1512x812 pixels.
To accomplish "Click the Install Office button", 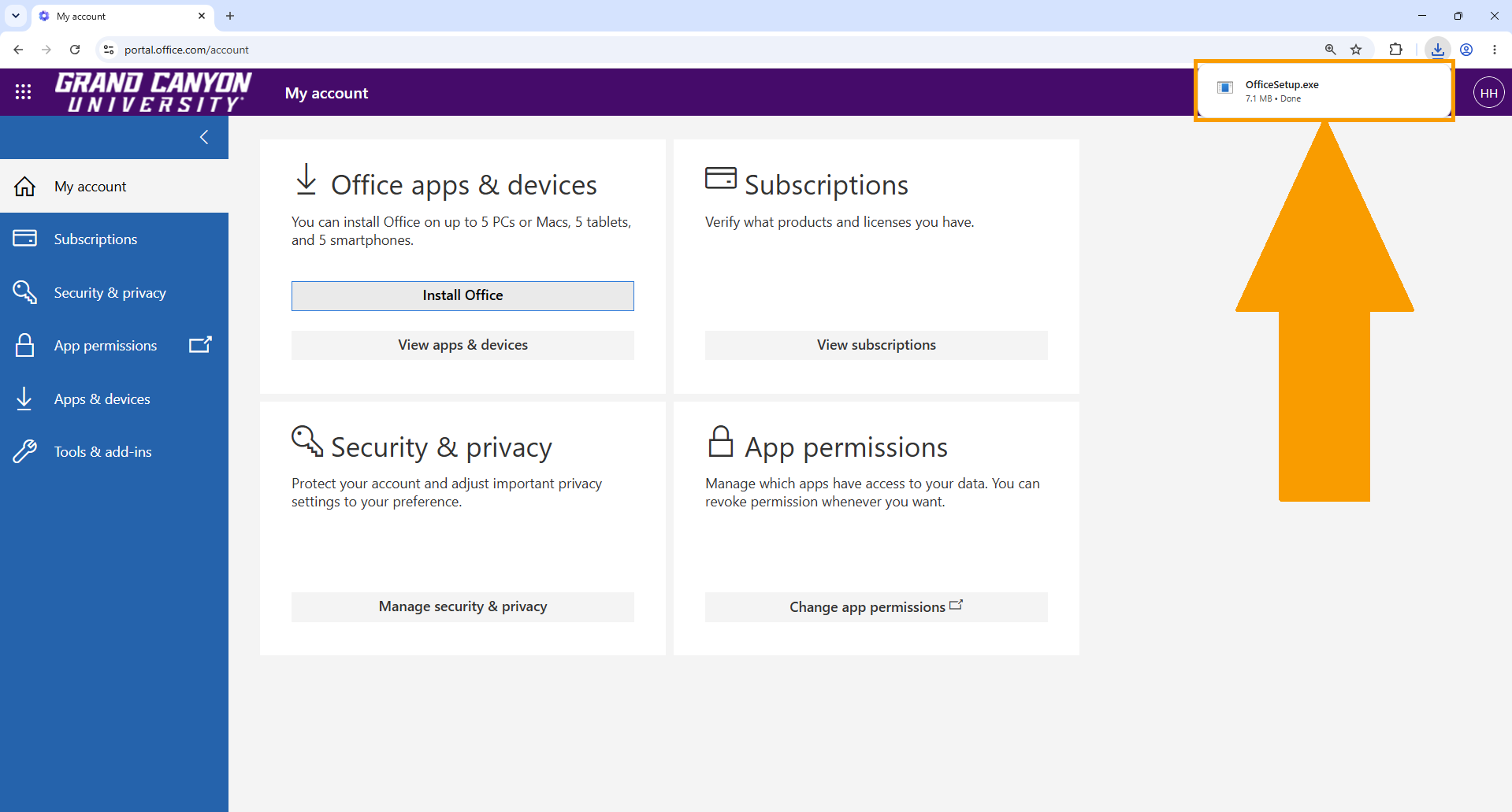I will (x=463, y=296).
